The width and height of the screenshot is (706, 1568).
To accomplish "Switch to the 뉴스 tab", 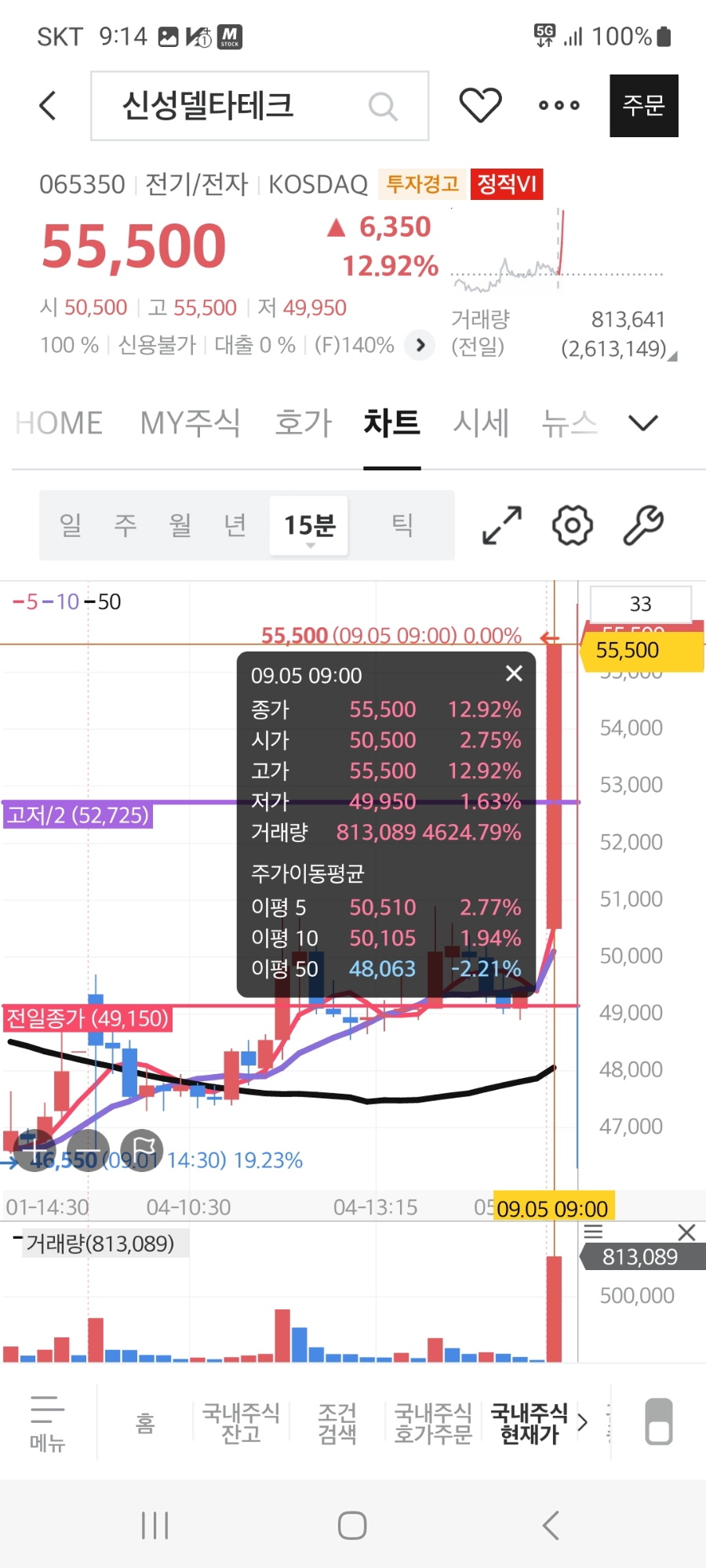I will [570, 423].
